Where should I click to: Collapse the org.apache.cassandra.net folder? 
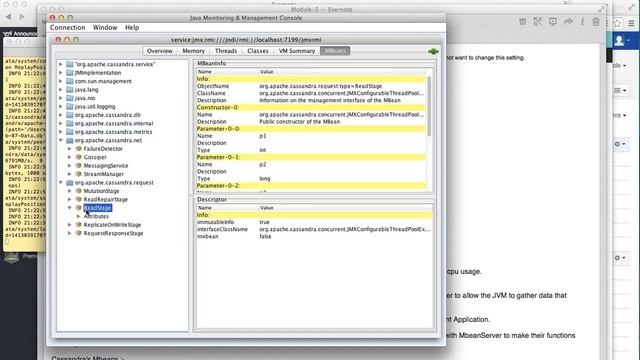pyautogui.click(x=61, y=140)
